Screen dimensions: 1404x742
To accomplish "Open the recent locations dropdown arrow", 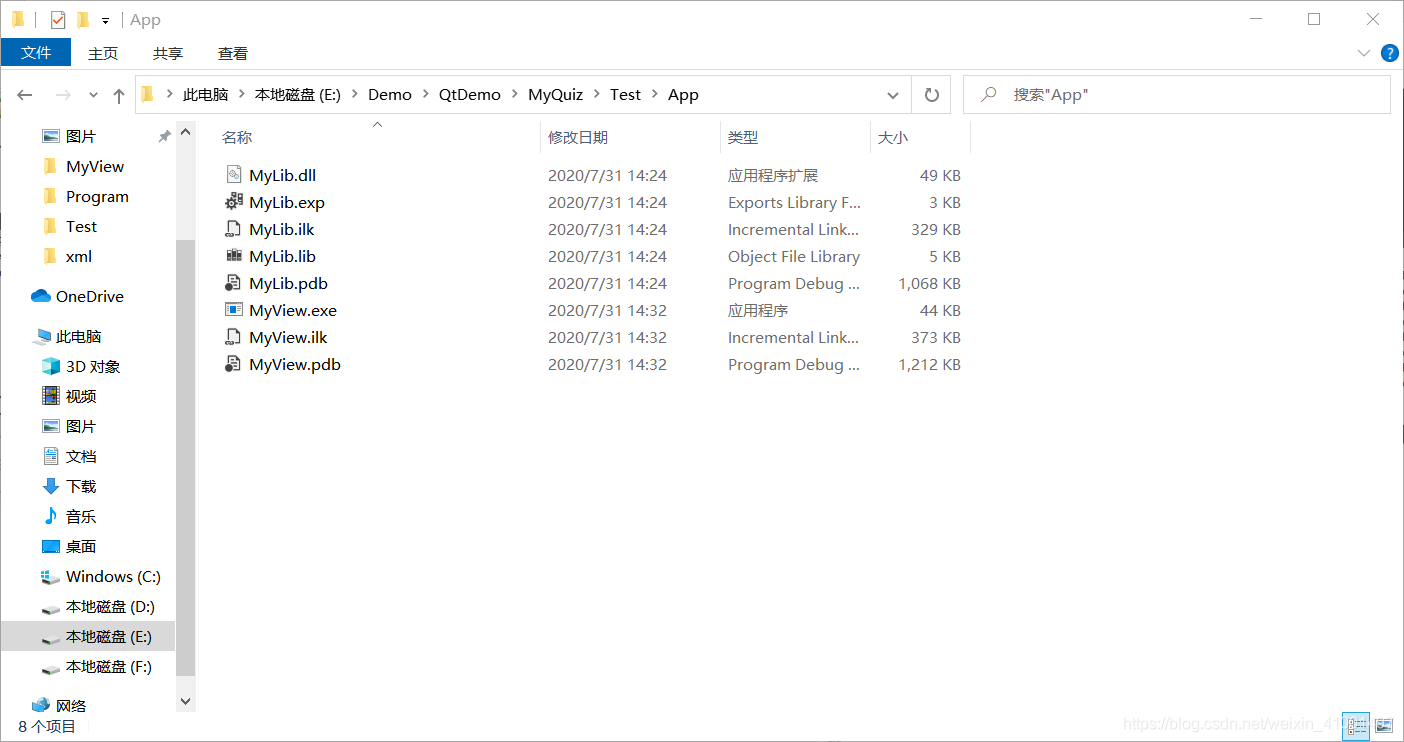I will click(x=93, y=95).
